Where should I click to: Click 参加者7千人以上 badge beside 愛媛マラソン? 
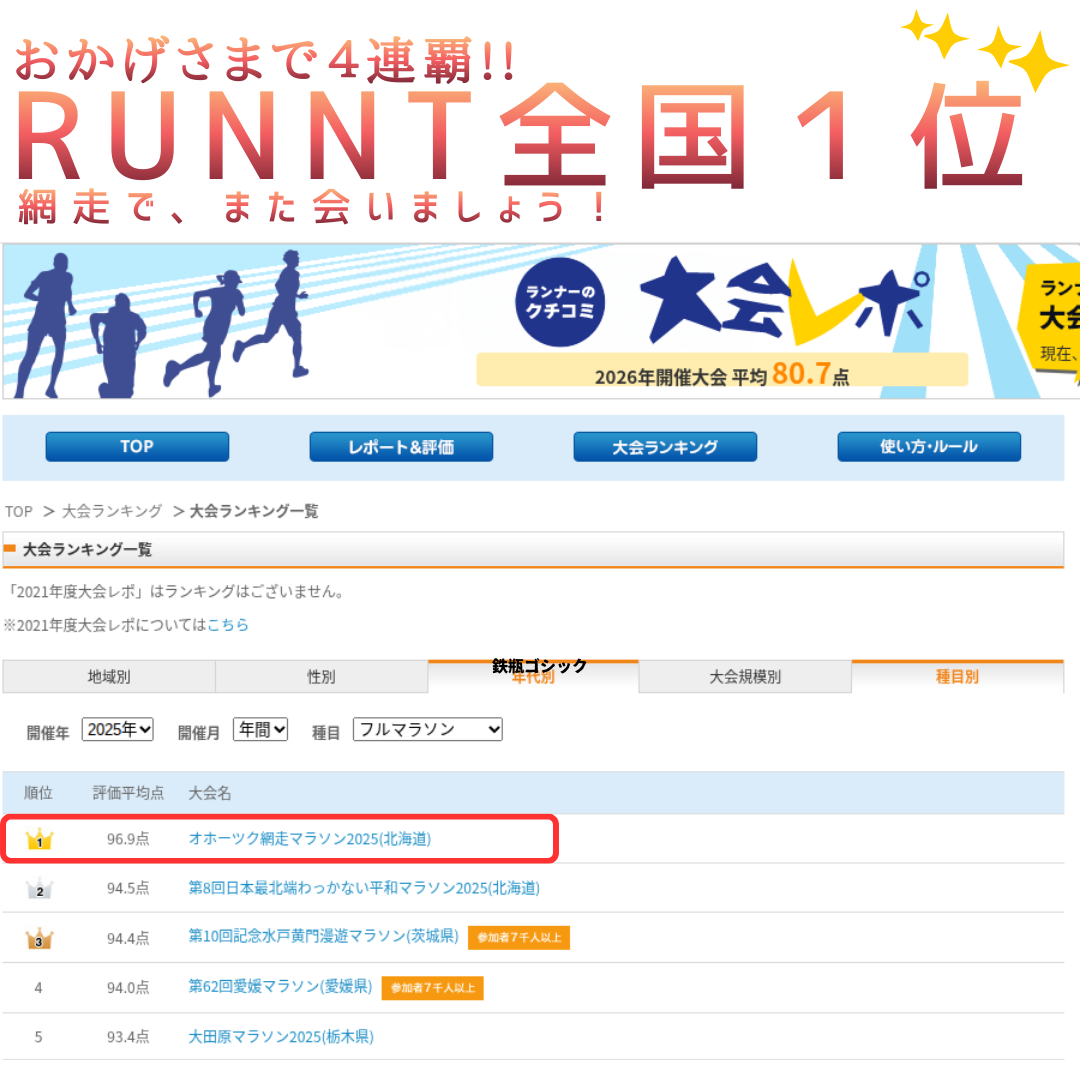[432, 987]
